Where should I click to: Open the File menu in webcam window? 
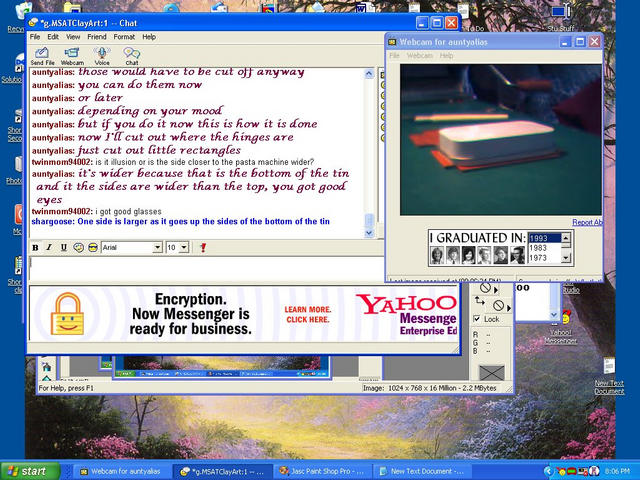coord(394,56)
